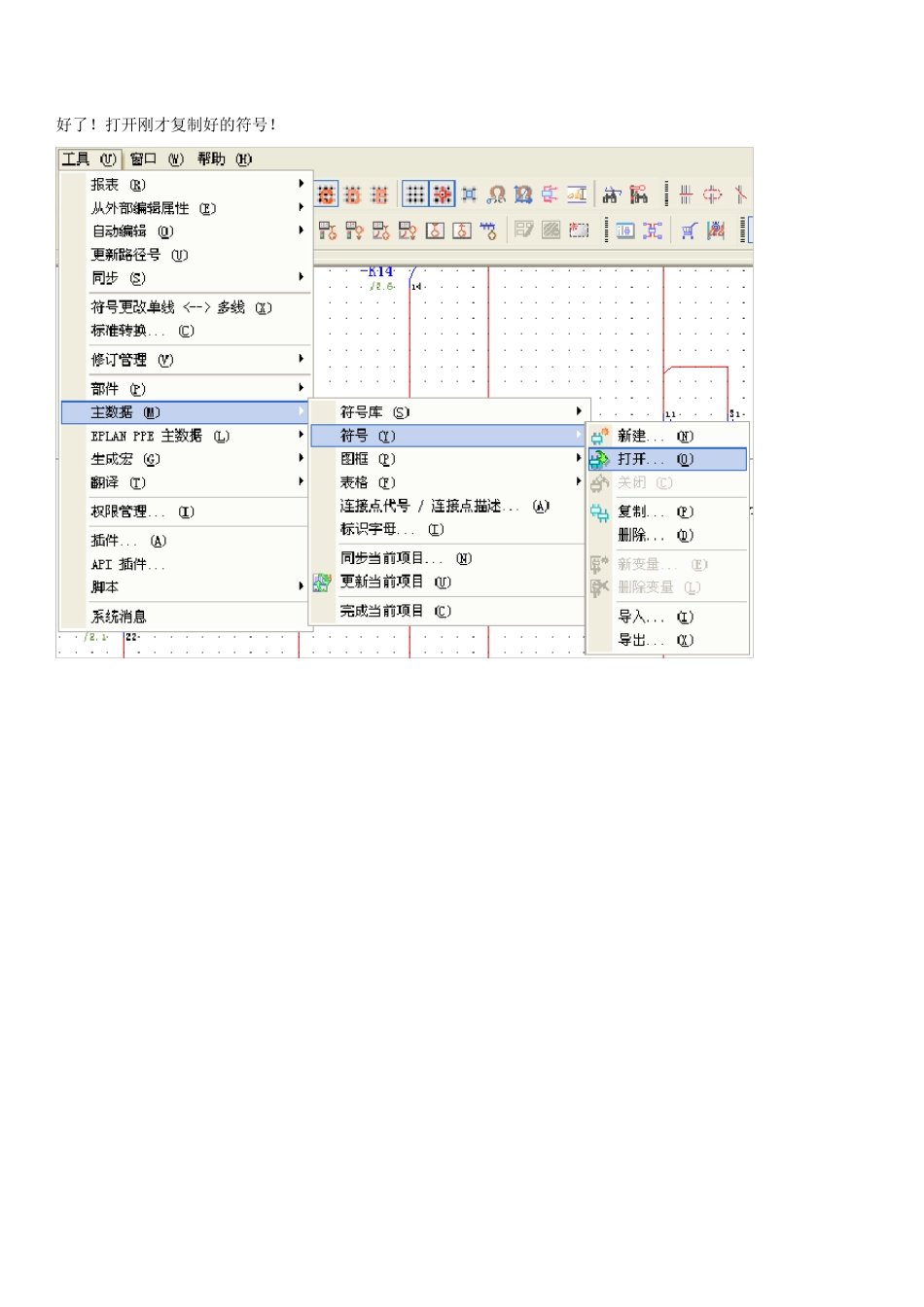Select 删除... (D) symbol entry
The image size is (924, 1307).
click(667, 535)
